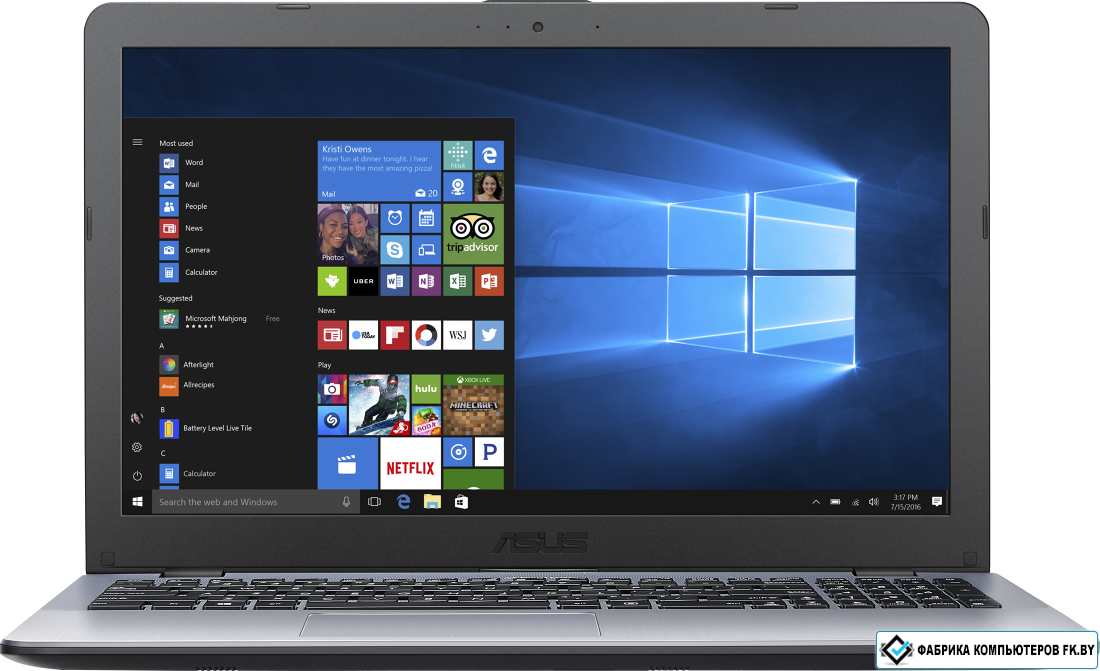
Task: Launch the Uber tile
Action: [x=363, y=281]
